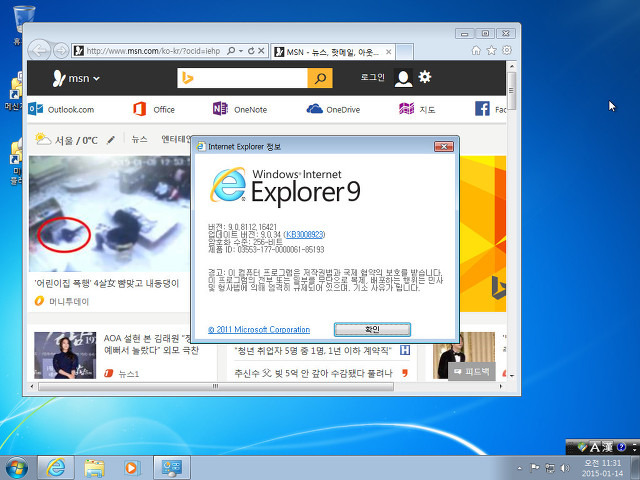Select 뉴스 category in MSN navigation

tap(139, 139)
